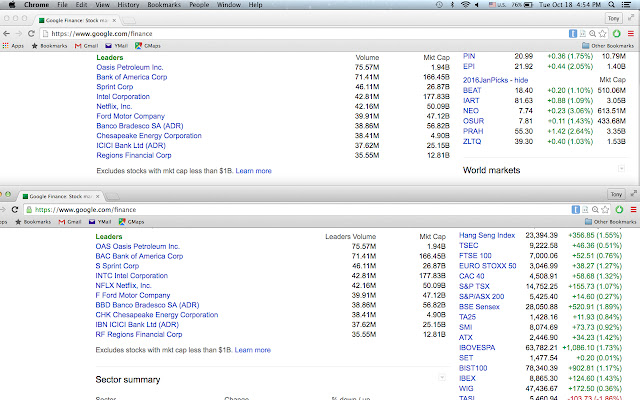This screenshot has width=640, height=400.
Task: Click blue 't' extension icon in top window
Action: [x=573, y=33]
